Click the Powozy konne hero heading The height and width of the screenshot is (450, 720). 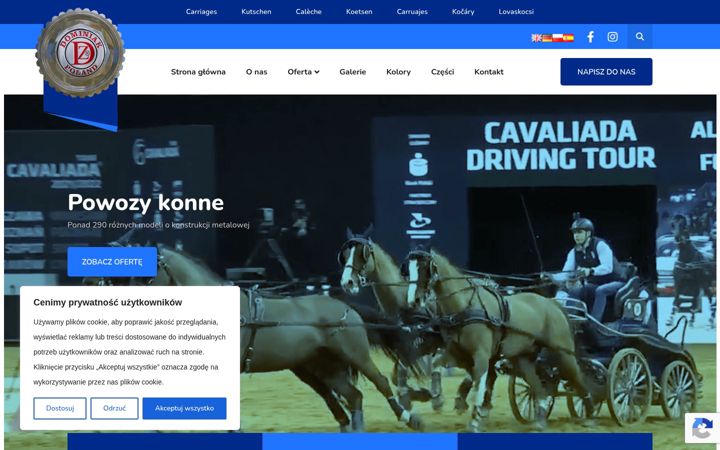(146, 202)
